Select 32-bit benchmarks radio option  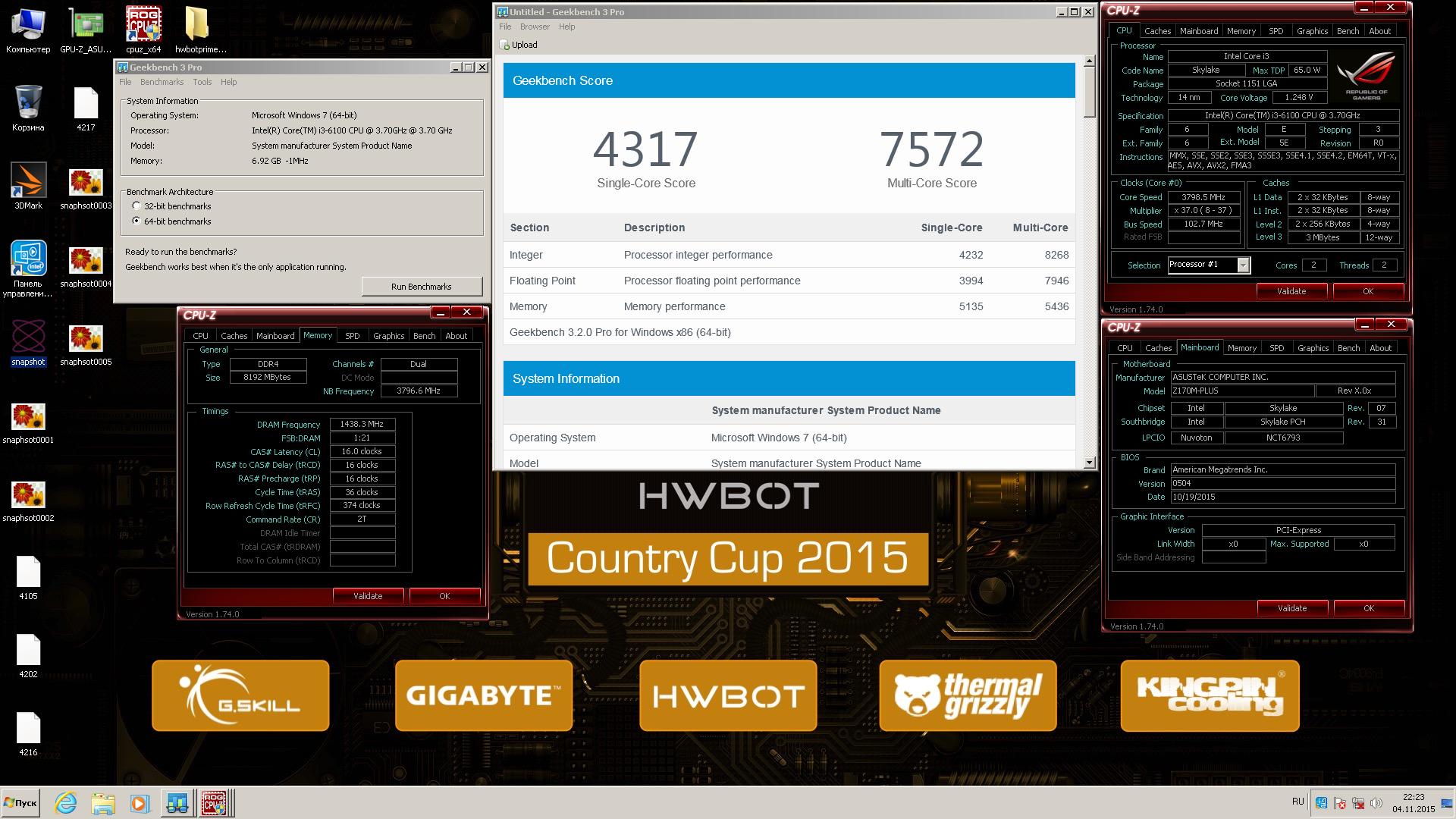click(x=136, y=206)
